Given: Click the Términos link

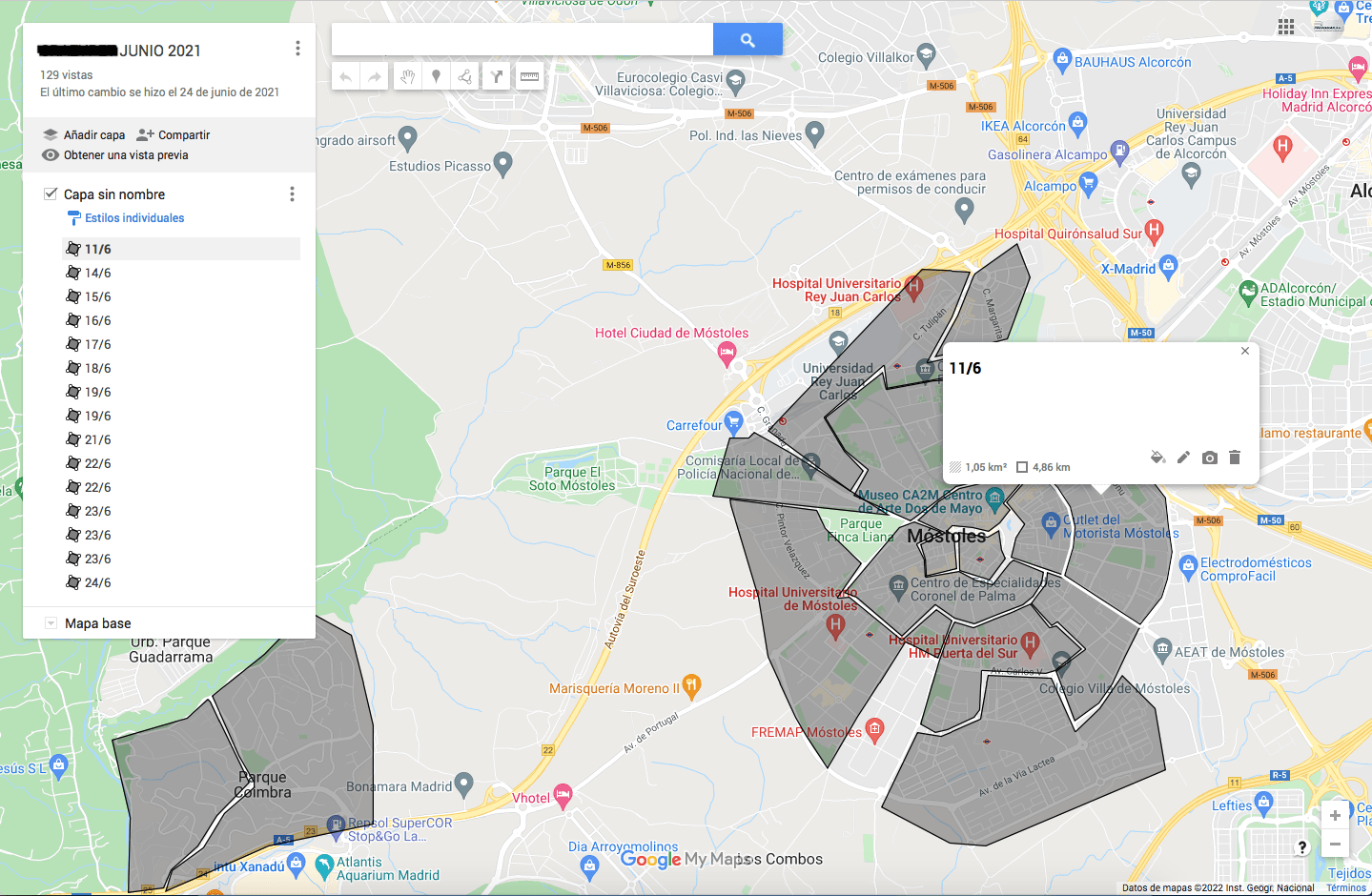Looking at the screenshot, I should (x=1346, y=888).
